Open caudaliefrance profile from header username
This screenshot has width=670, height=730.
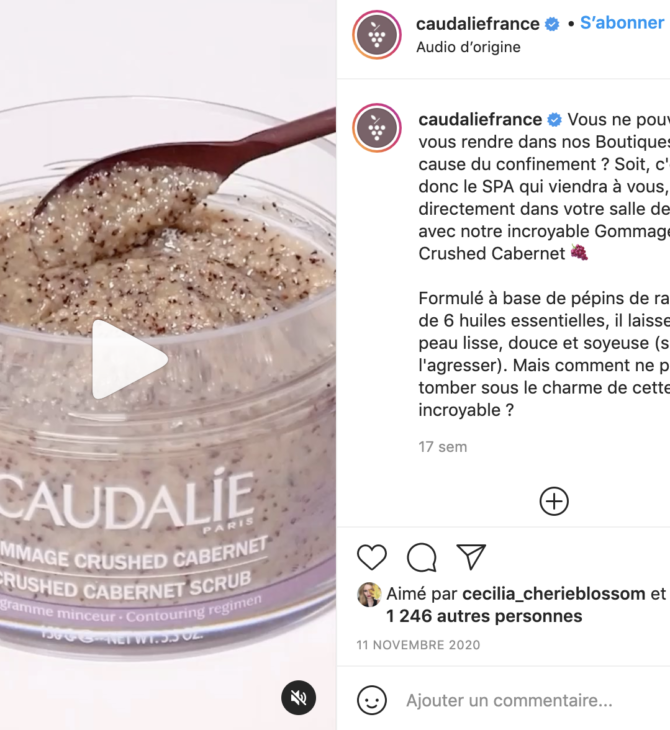click(x=477, y=23)
